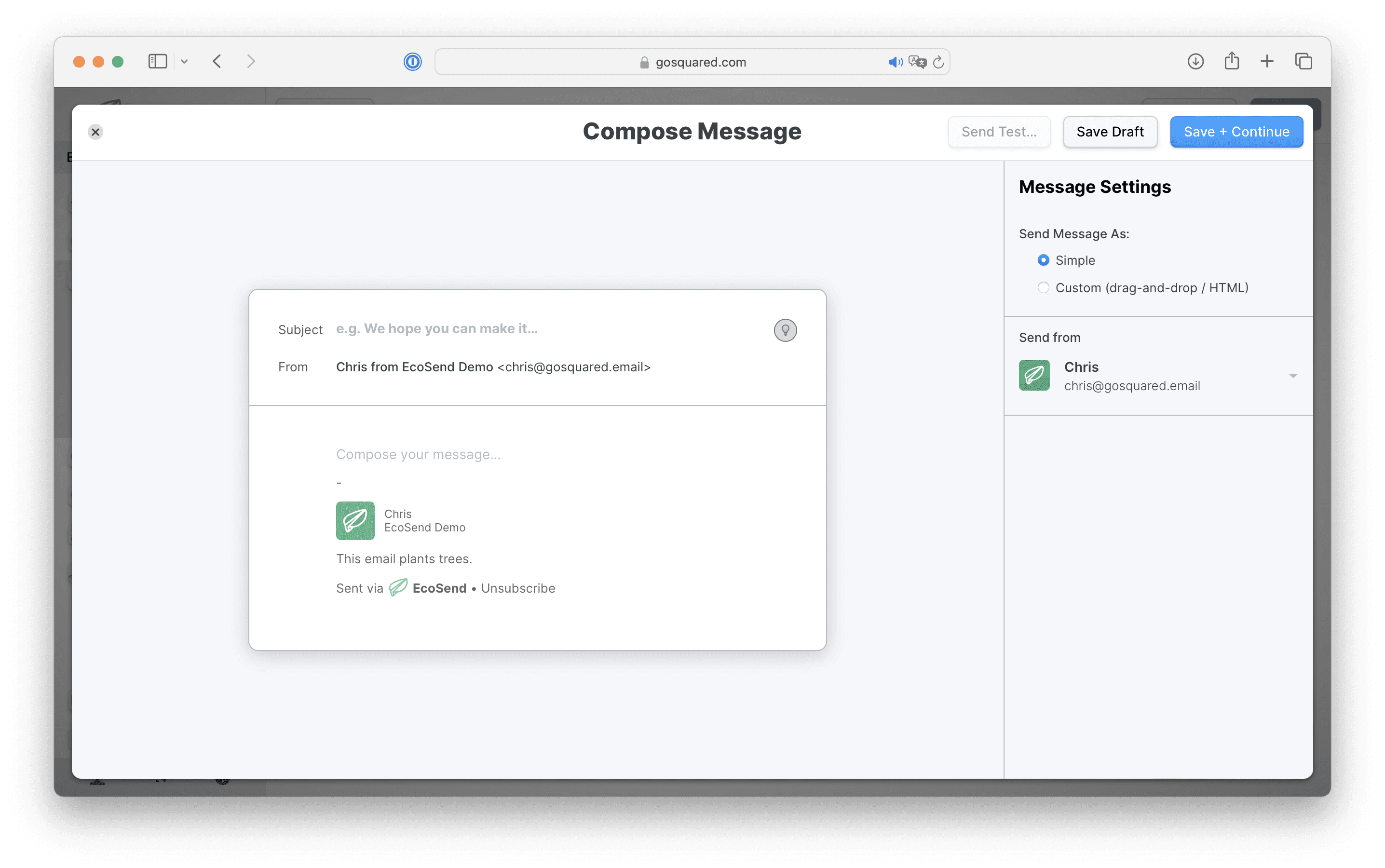Viewport: 1385px width, 868px height.
Task: Click the subject suggestion lightbulb icon
Action: (x=785, y=330)
